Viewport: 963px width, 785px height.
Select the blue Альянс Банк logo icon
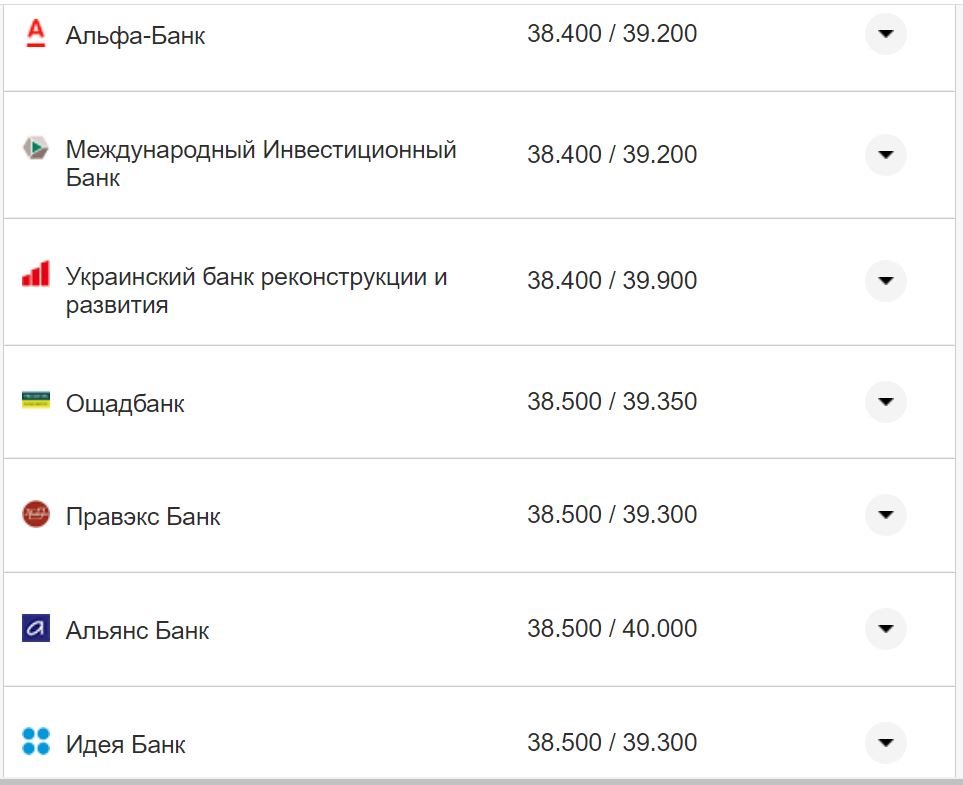click(36, 628)
